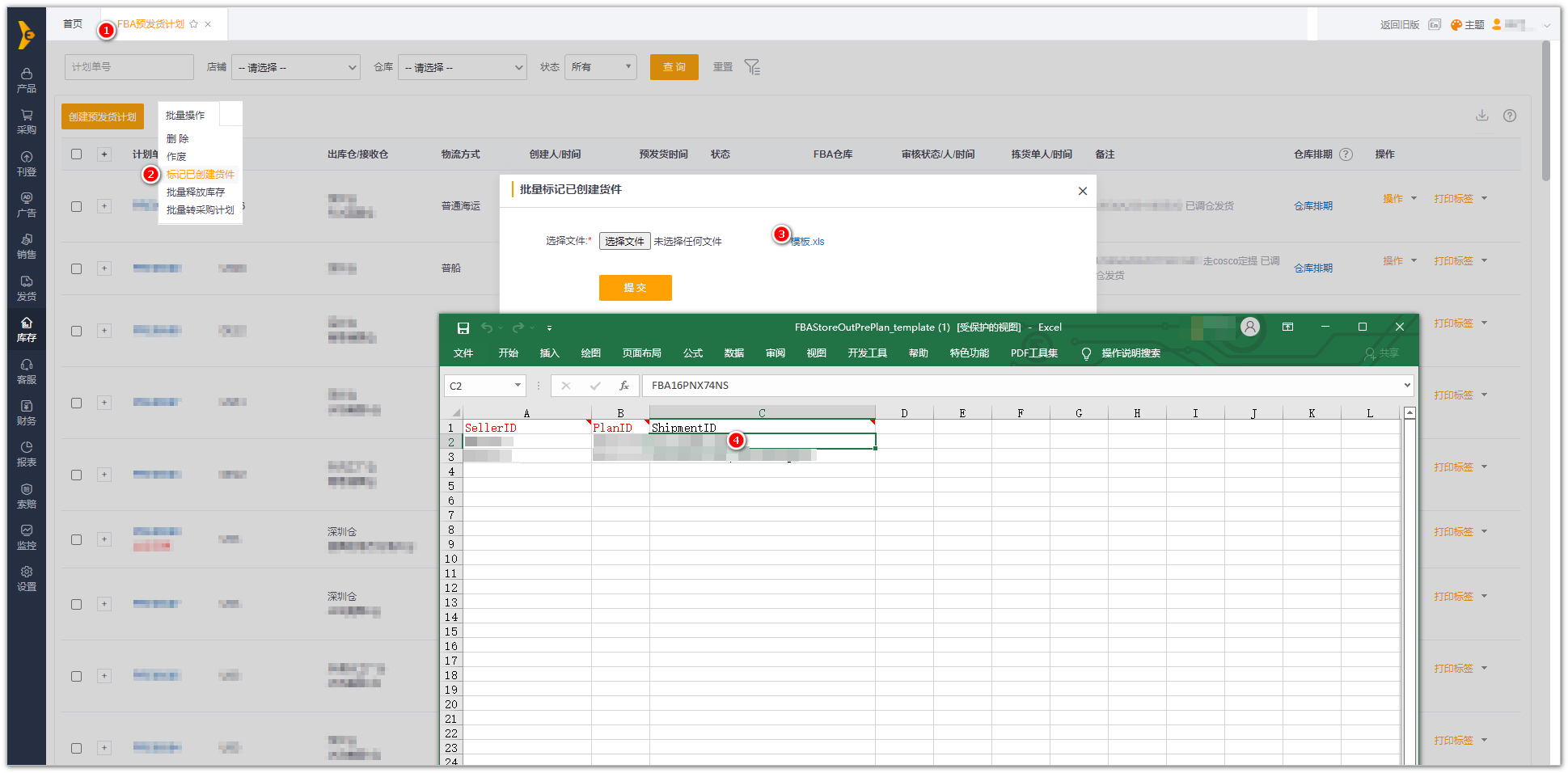This screenshot has width=1568, height=773.
Task: Click the advanced filter funnel icon
Action: coord(752,67)
